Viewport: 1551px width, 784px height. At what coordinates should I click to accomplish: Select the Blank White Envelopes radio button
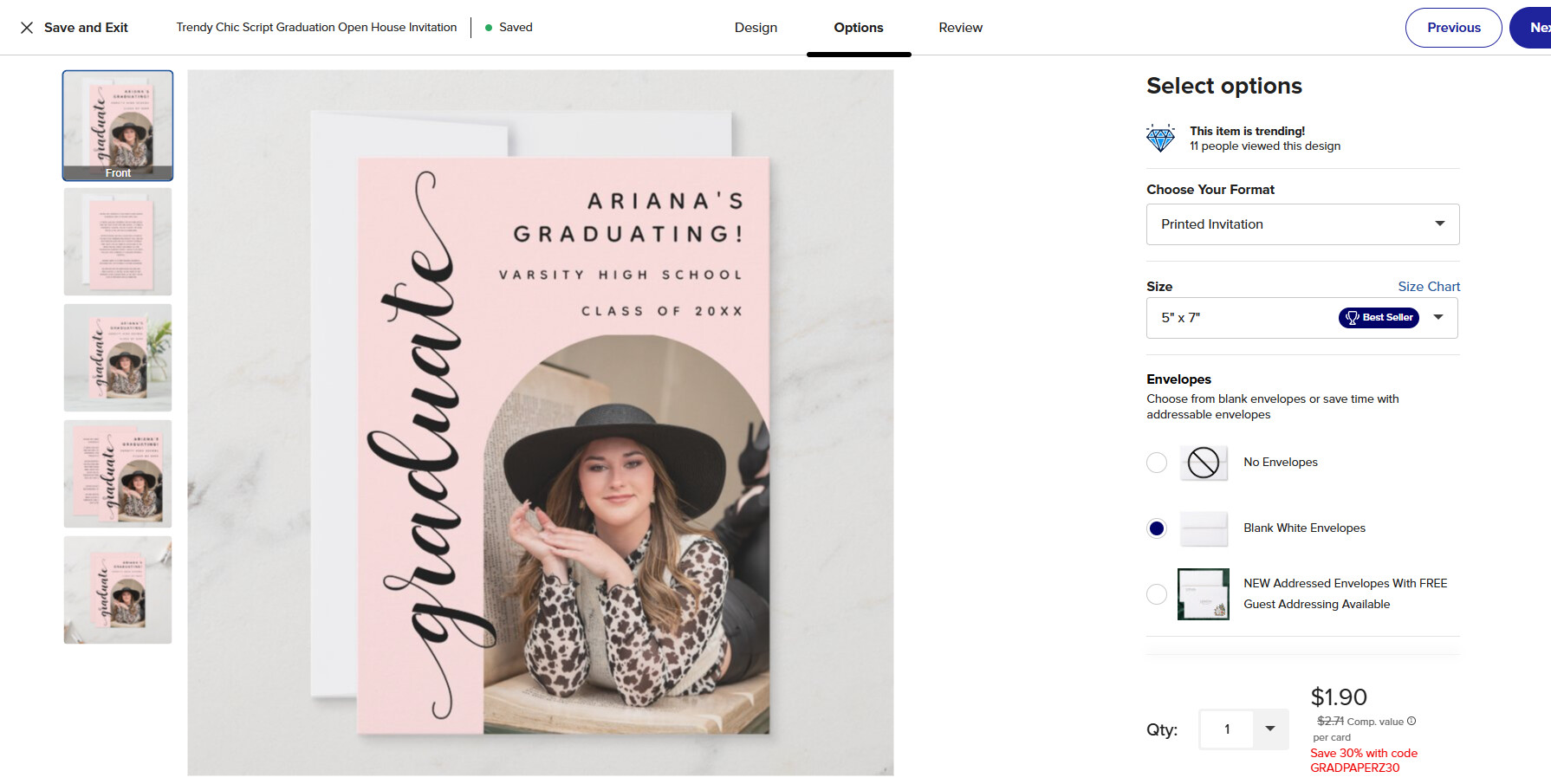tap(1157, 528)
